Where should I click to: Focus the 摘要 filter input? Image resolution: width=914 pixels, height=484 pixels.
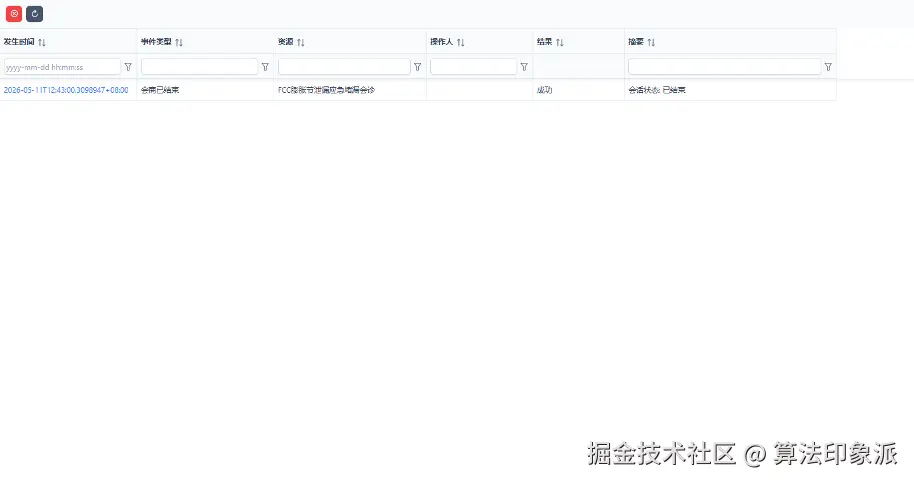click(x=725, y=67)
